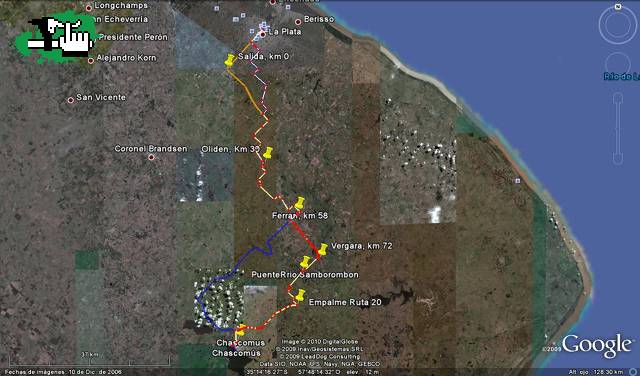The image size is (640, 376).
Task: Click the Empalme Ruta 20 yellow pushpin
Action: pos(300,295)
